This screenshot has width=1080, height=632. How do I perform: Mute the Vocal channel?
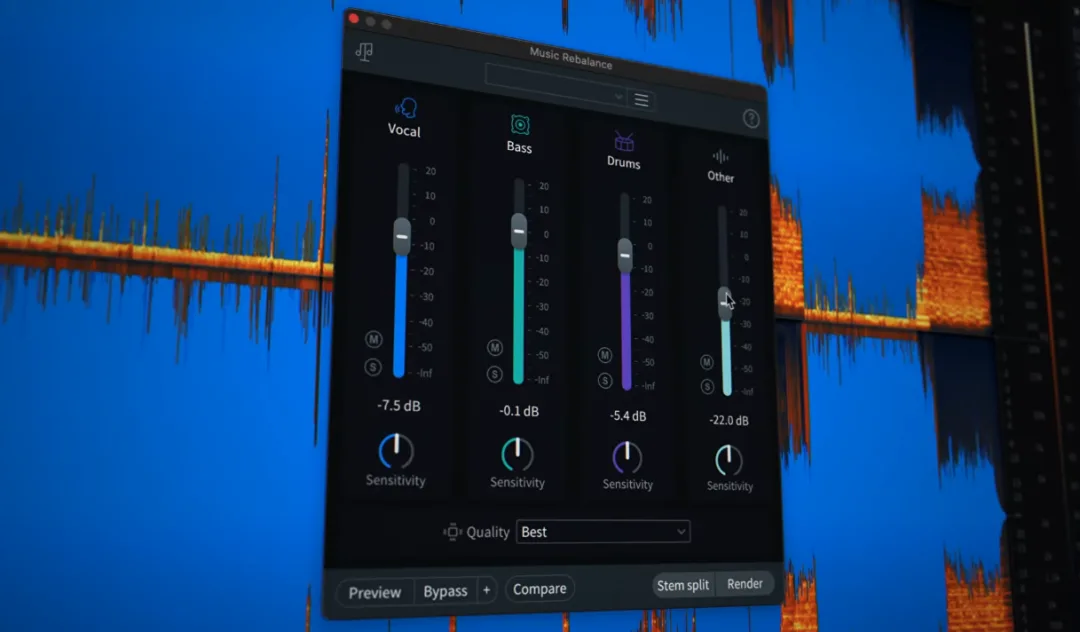(373, 339)
